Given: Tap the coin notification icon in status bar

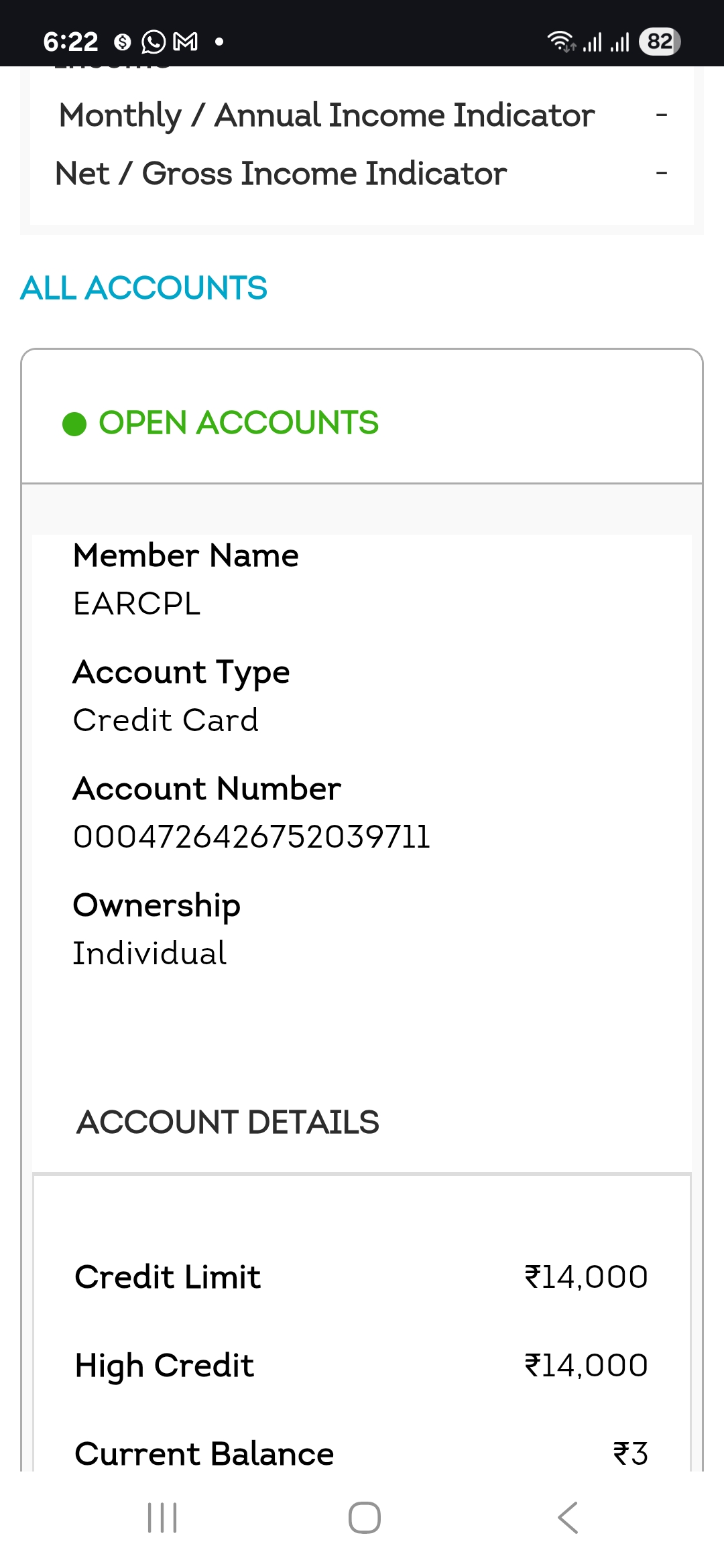Looking at the screenshot, I should pyautogui.click(x=122, y=42).
